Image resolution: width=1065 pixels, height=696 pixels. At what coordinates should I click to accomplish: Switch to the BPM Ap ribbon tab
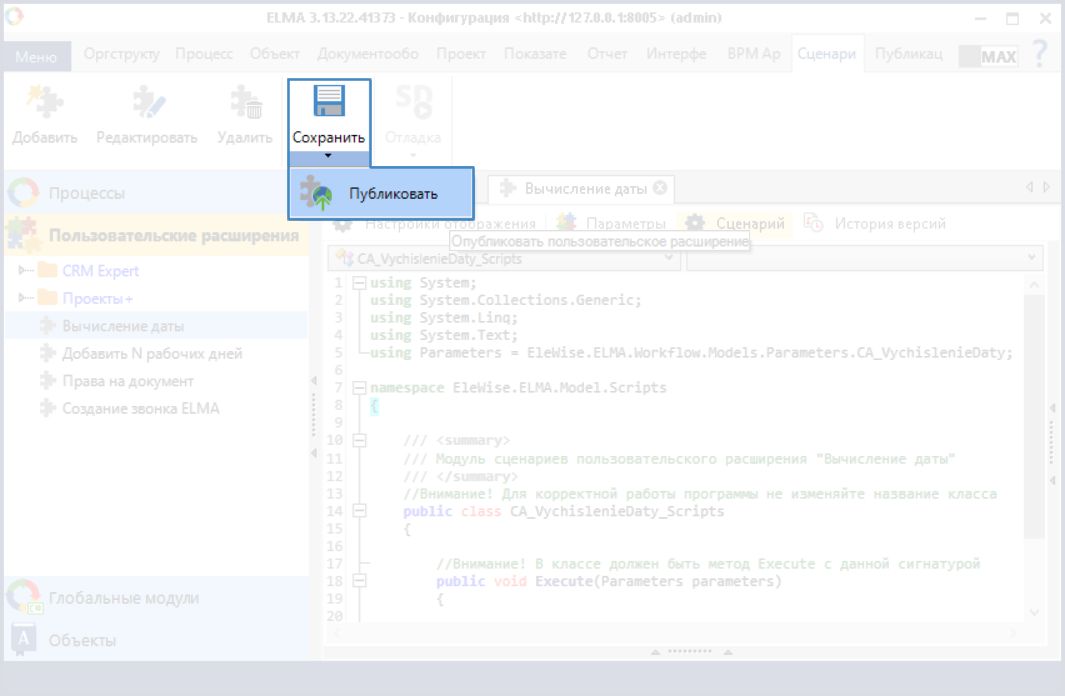click(754, 54)
